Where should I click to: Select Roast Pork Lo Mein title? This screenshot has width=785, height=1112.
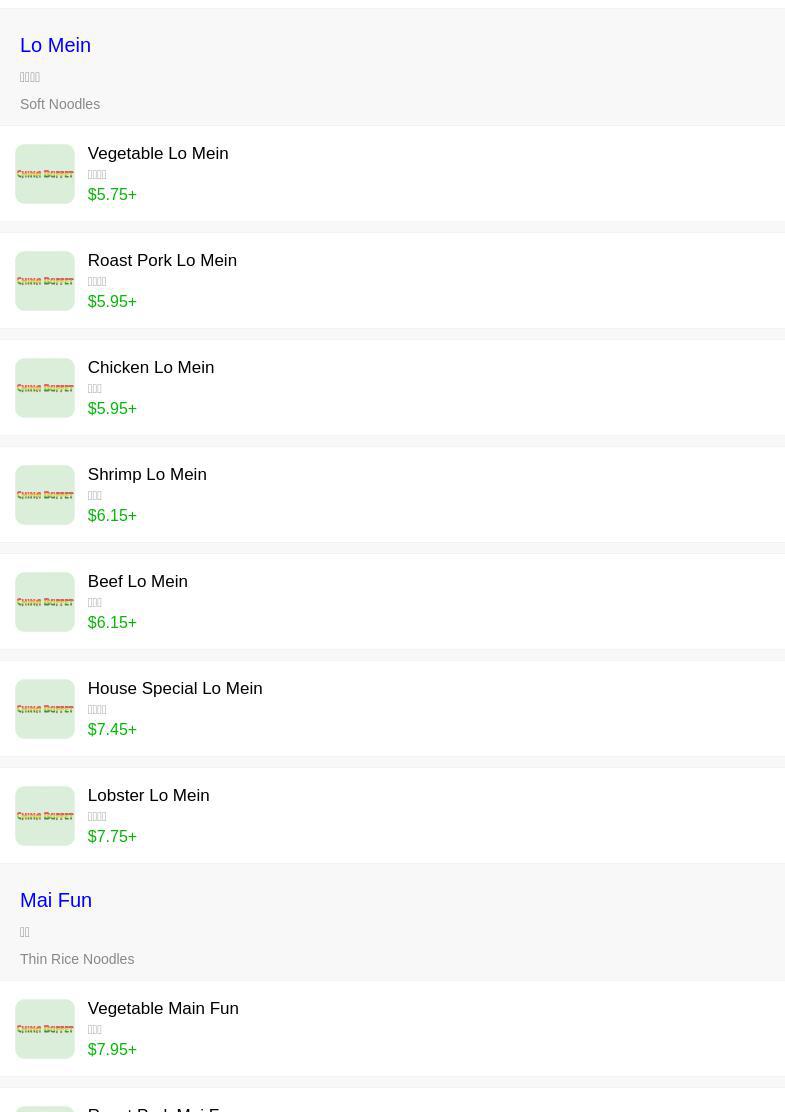tap(162, 260)
